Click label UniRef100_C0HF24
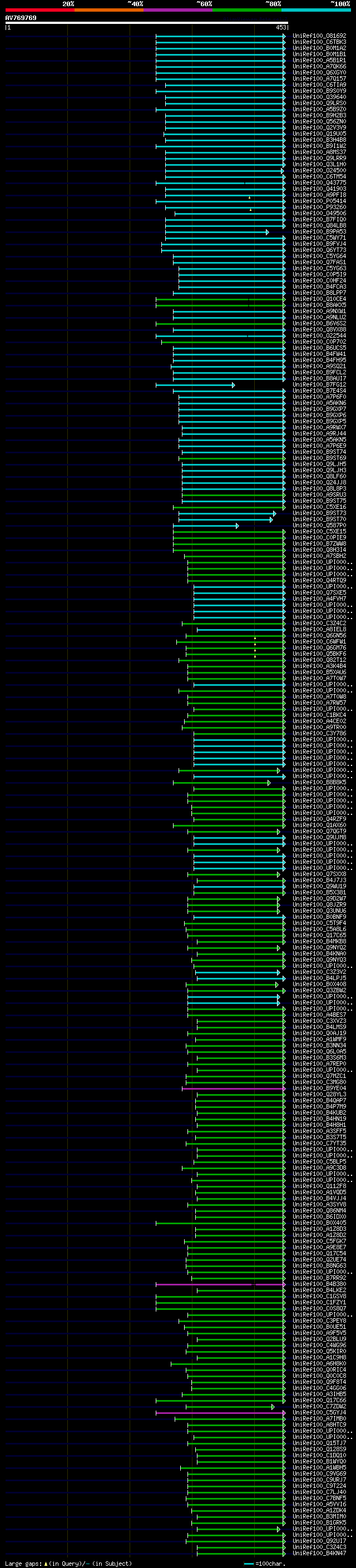Viewport: 356px width, 1568px height. 319,280
